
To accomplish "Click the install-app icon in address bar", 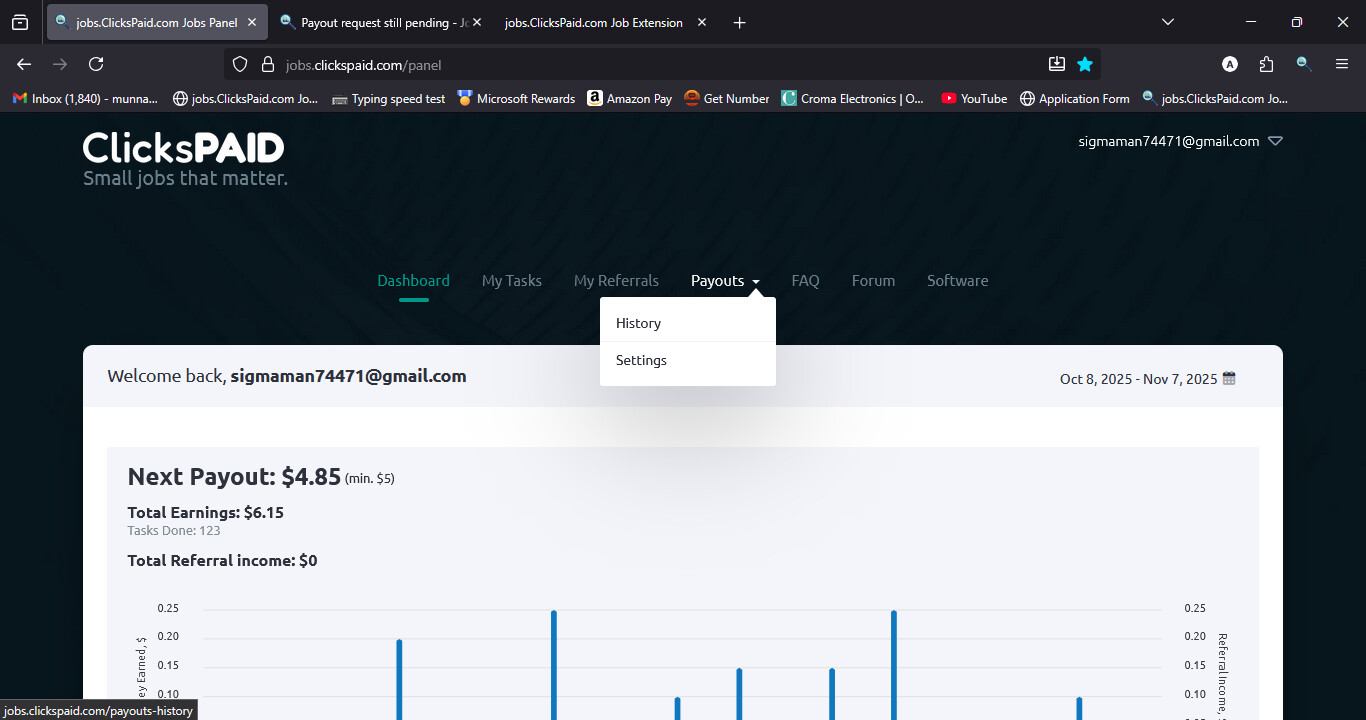I will coord(1057,64).
